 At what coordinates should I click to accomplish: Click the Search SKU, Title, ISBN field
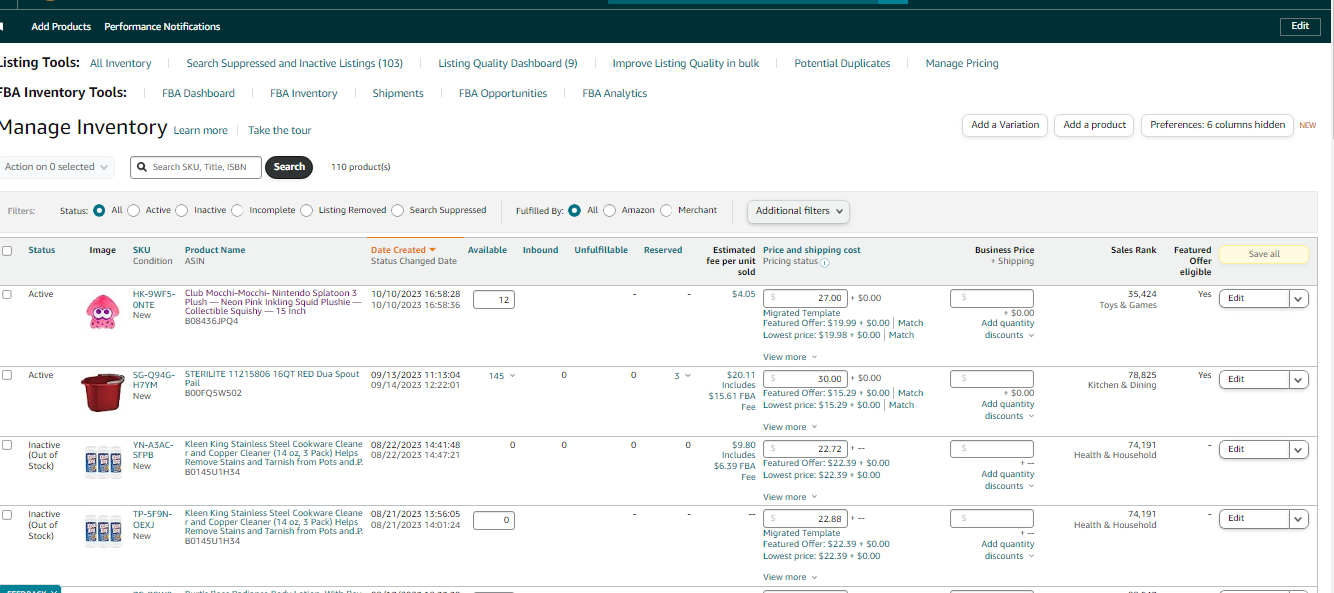tap(196, 167)
